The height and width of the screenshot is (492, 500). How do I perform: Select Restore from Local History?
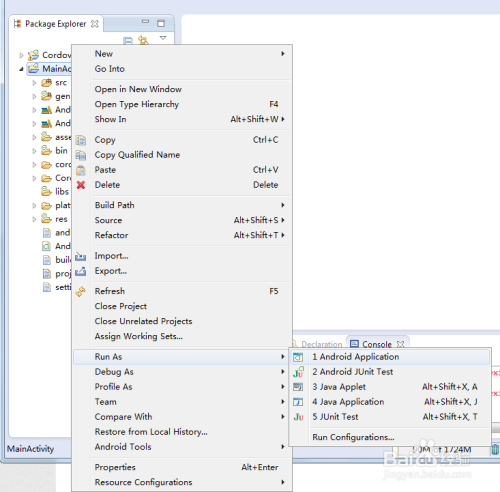(x=182, y=432)
